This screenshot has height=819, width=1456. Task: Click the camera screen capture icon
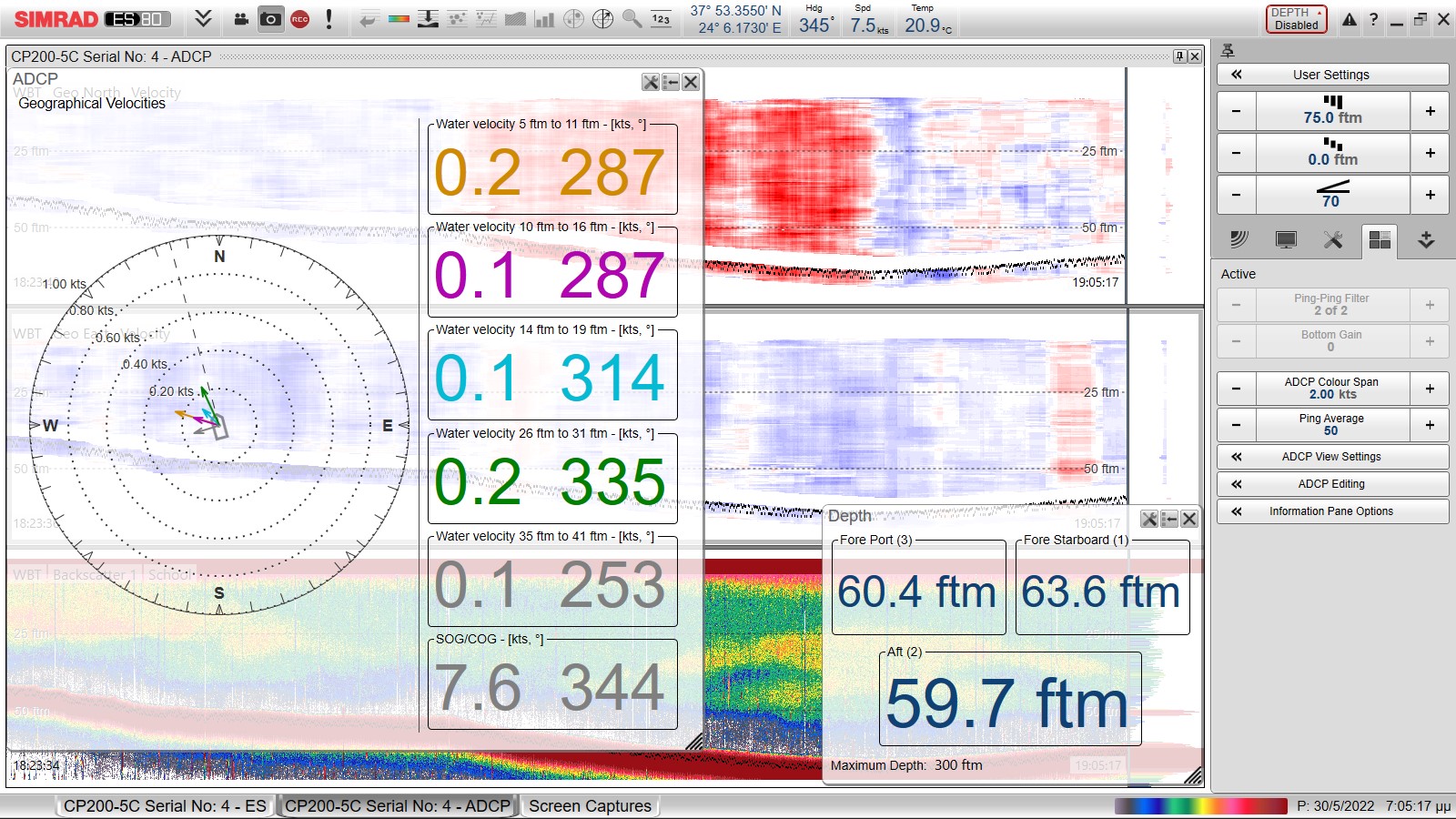(270, 19)
